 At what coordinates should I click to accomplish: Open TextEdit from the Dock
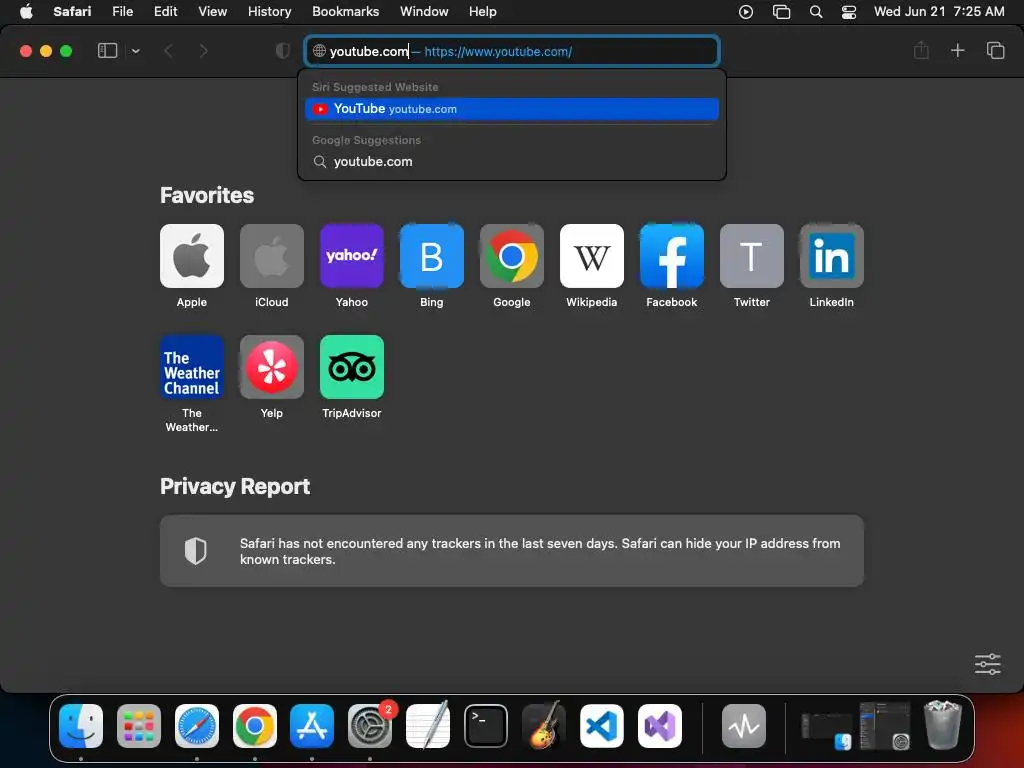point(428,726)
